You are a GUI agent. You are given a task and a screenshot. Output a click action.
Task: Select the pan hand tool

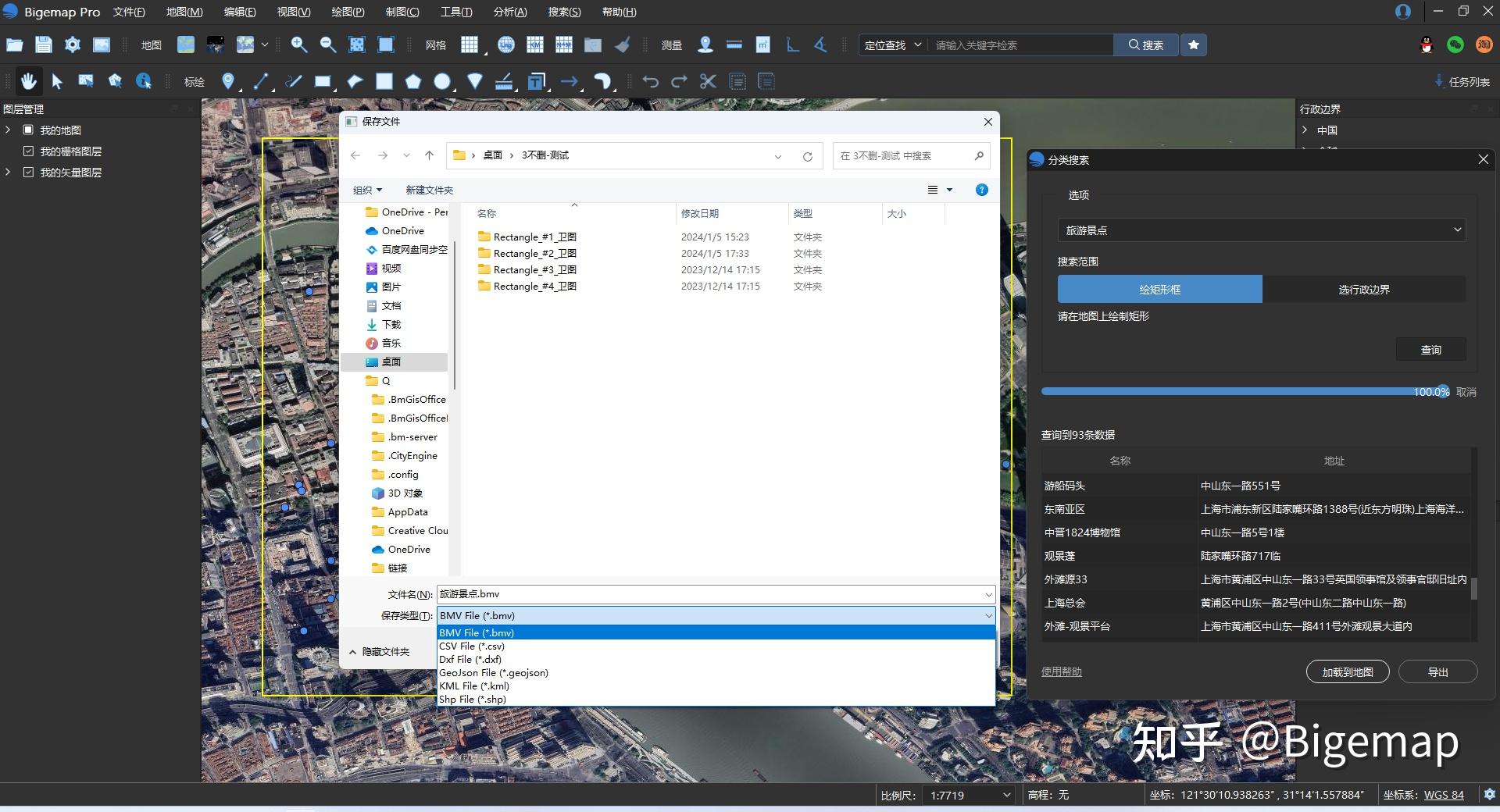click(x=28, y=81)
